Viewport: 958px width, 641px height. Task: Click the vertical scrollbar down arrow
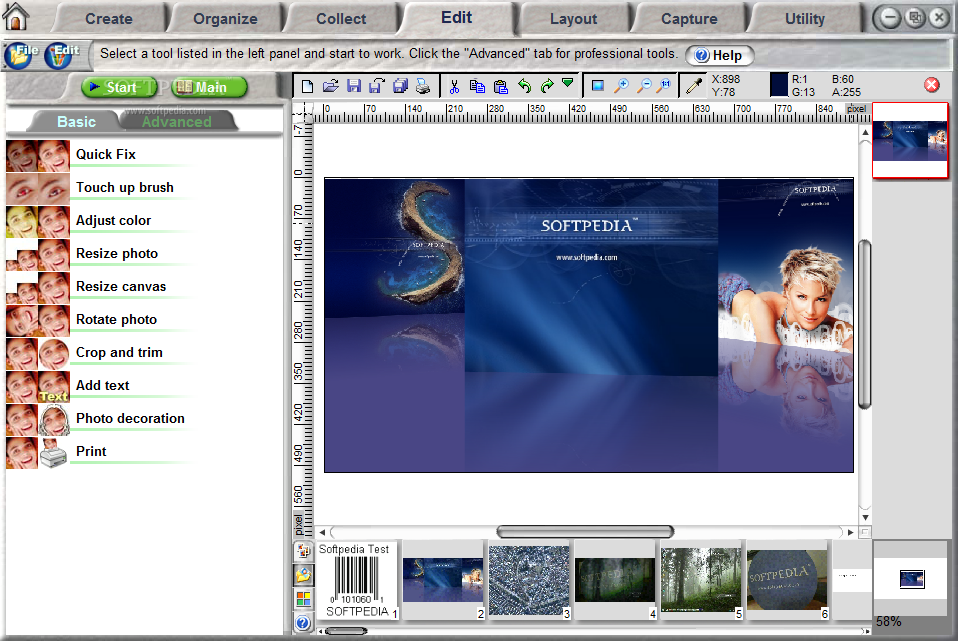point(865,517)
